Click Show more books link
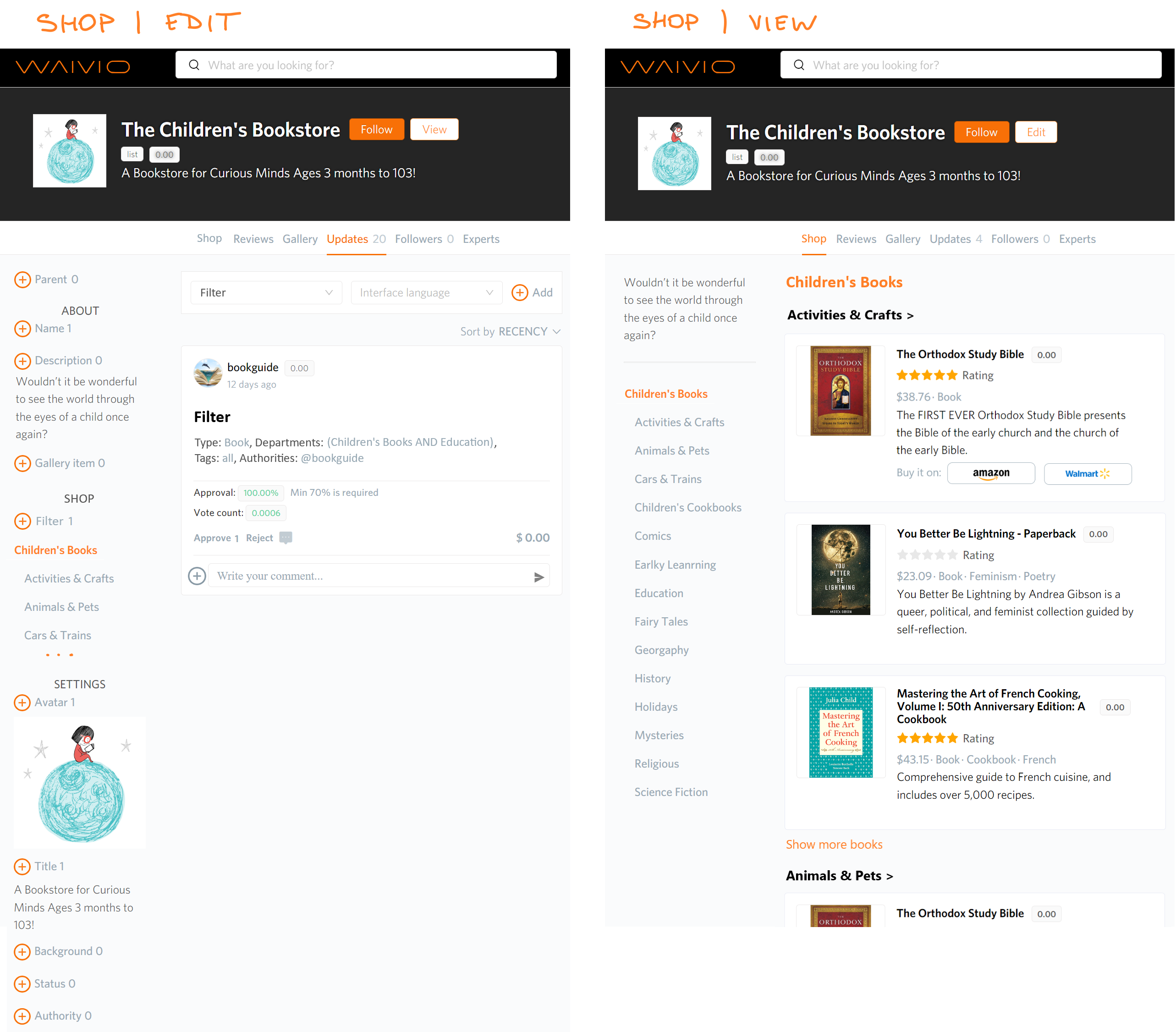1176x1032 pixels. click(834, 845)
